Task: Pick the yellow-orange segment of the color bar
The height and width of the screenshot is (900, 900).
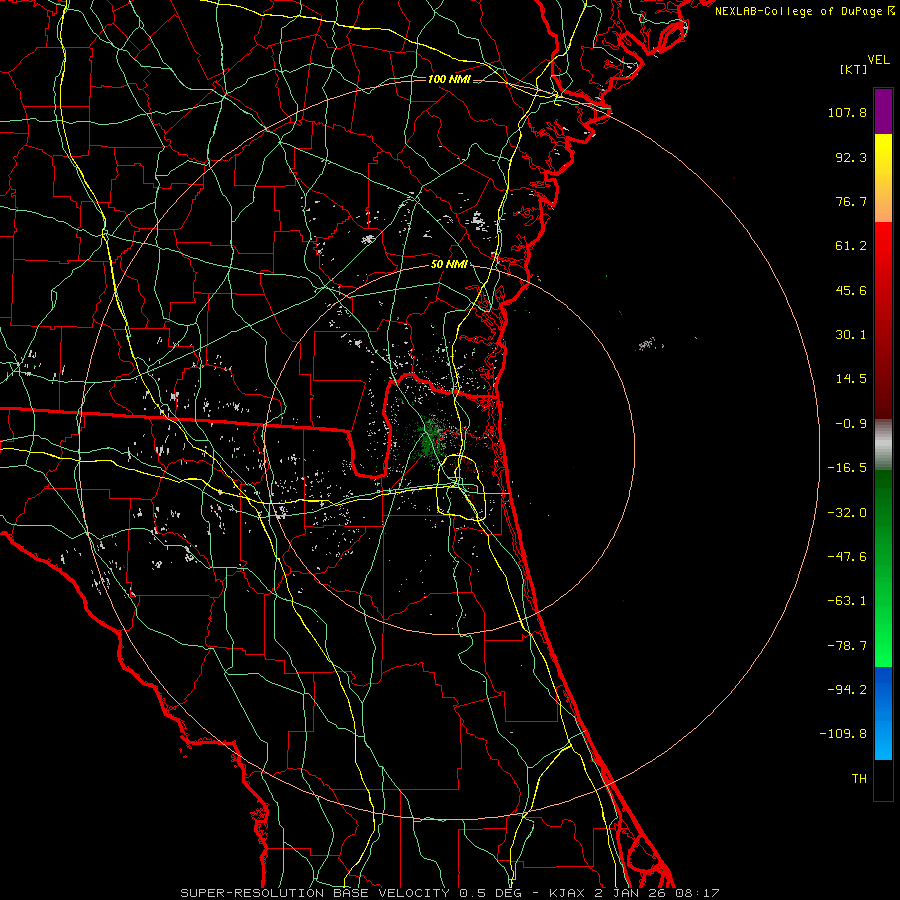Action: click(883, 178)
